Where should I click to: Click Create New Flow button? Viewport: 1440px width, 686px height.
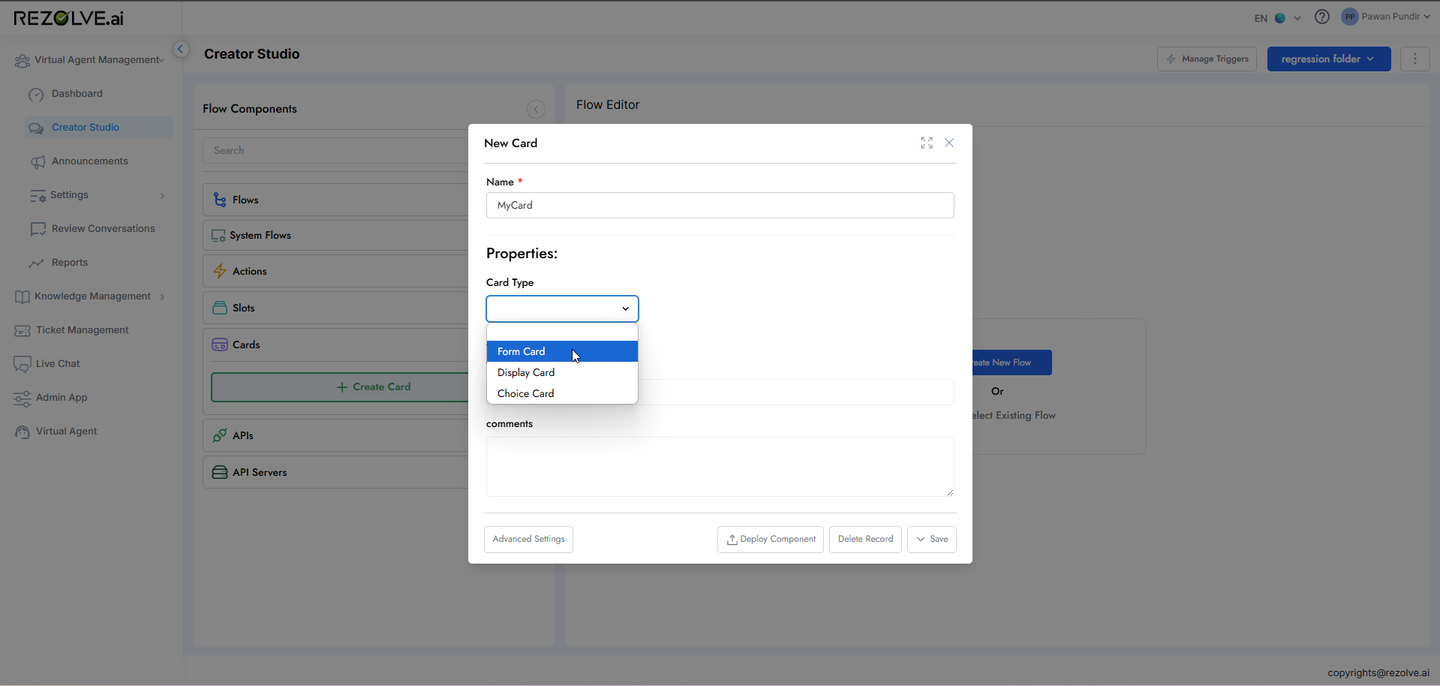pos(1010,363)
